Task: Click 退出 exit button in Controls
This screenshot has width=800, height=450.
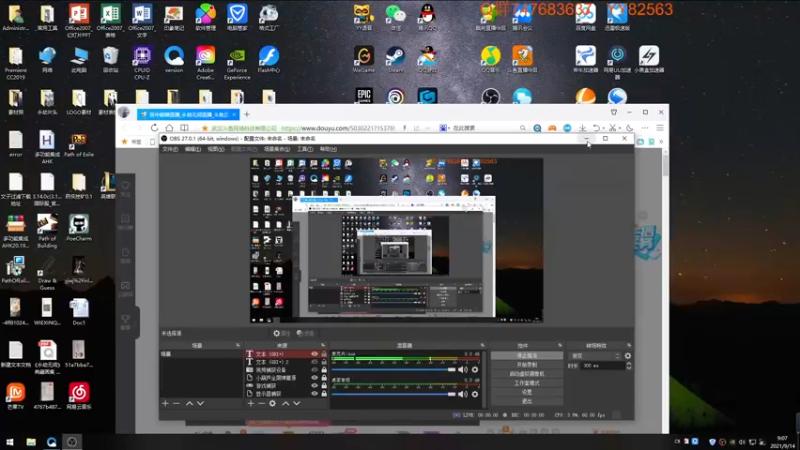Action: pos(527,402)
